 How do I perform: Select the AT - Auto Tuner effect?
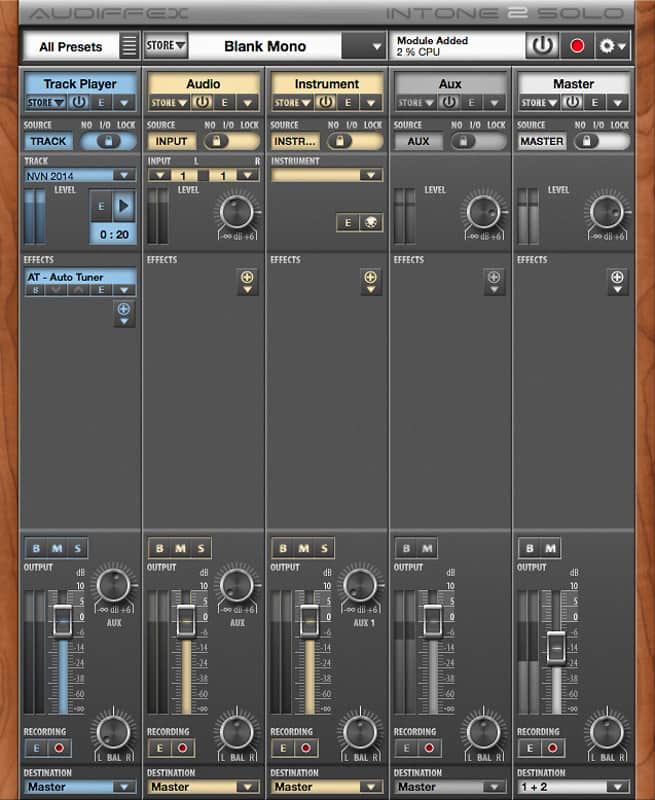80,277
